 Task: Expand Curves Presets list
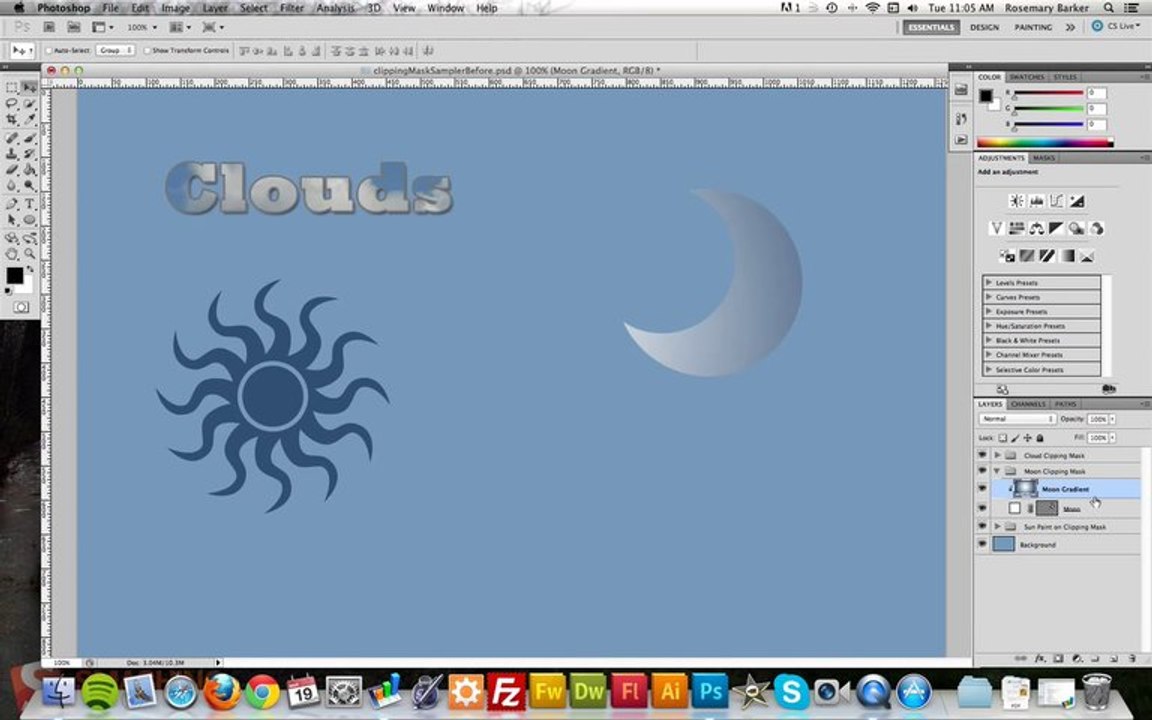pos(989,297)
